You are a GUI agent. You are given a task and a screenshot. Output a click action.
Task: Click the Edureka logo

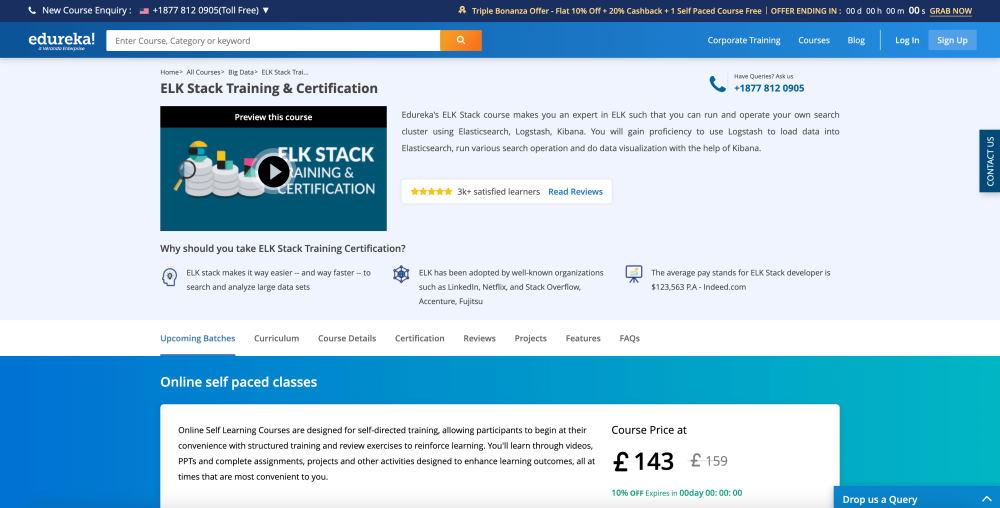pyautogui.click(x=62, y=40)
